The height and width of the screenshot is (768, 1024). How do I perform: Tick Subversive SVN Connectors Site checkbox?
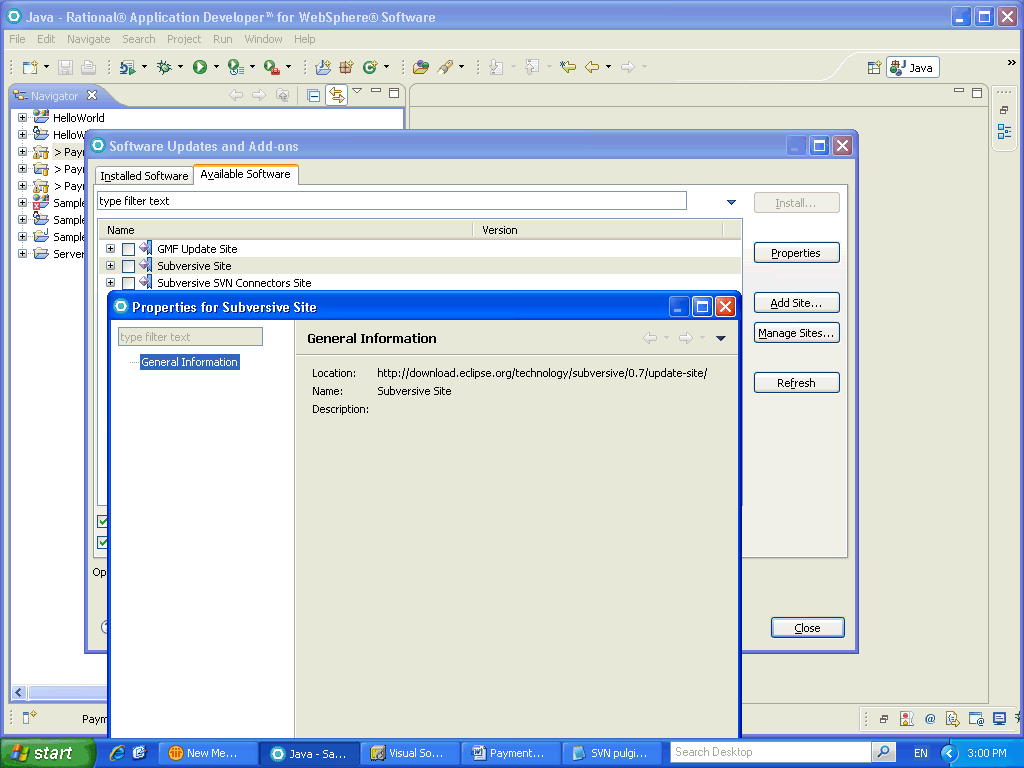pyautogui.click(x=129, y=283)
